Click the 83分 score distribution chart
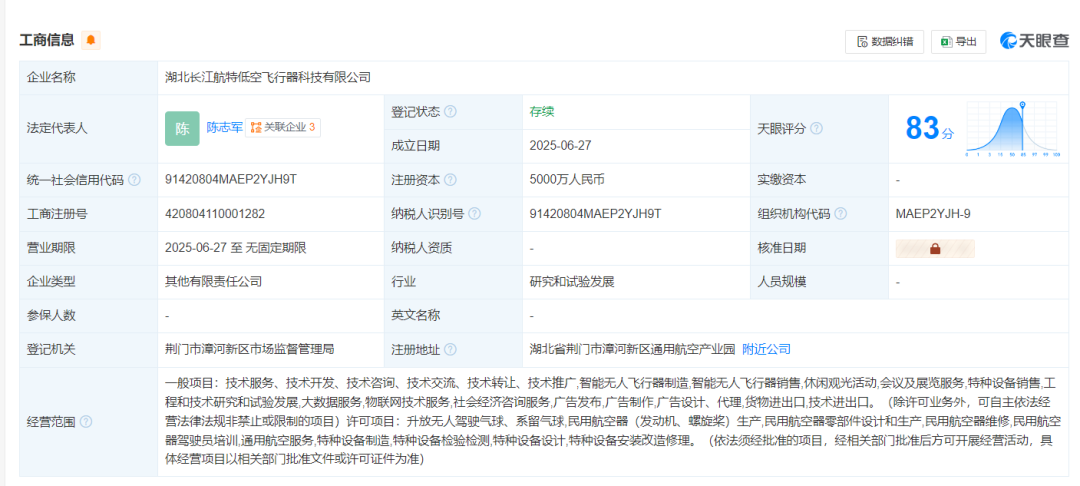Screen dimensions: 1080x486 pos(1013,130)
